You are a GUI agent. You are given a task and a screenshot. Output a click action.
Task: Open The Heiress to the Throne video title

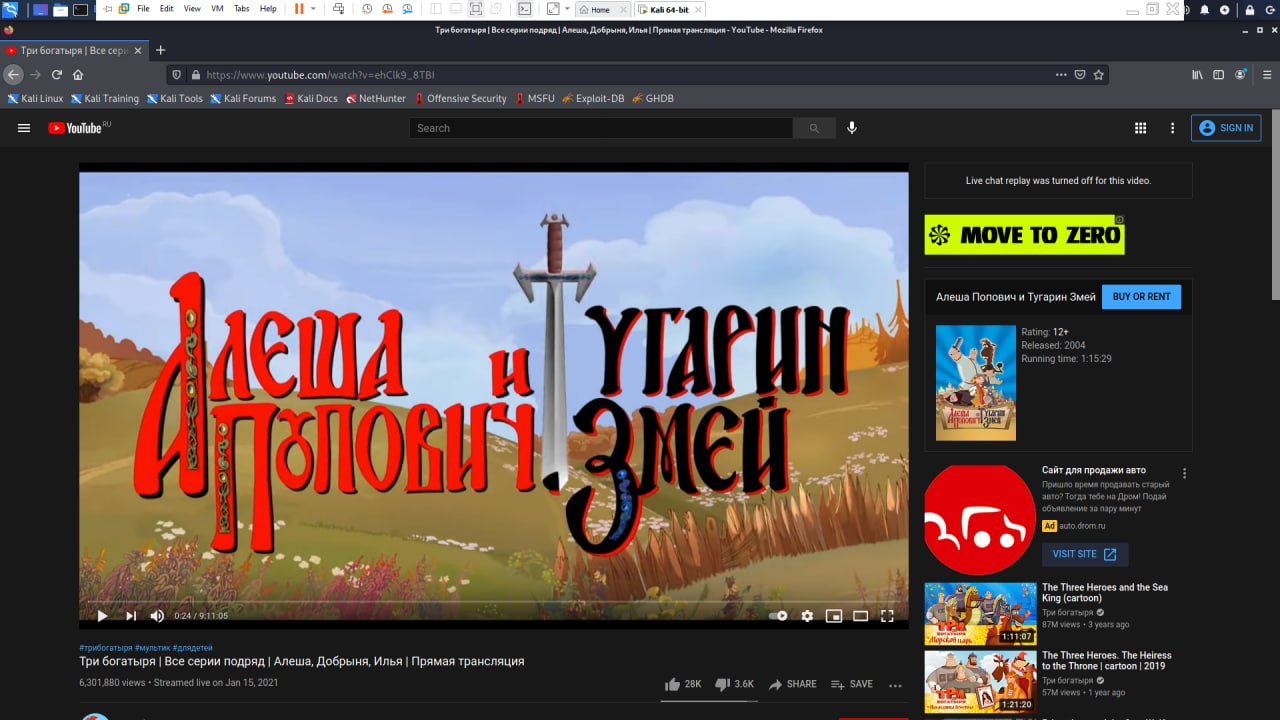1107,661
